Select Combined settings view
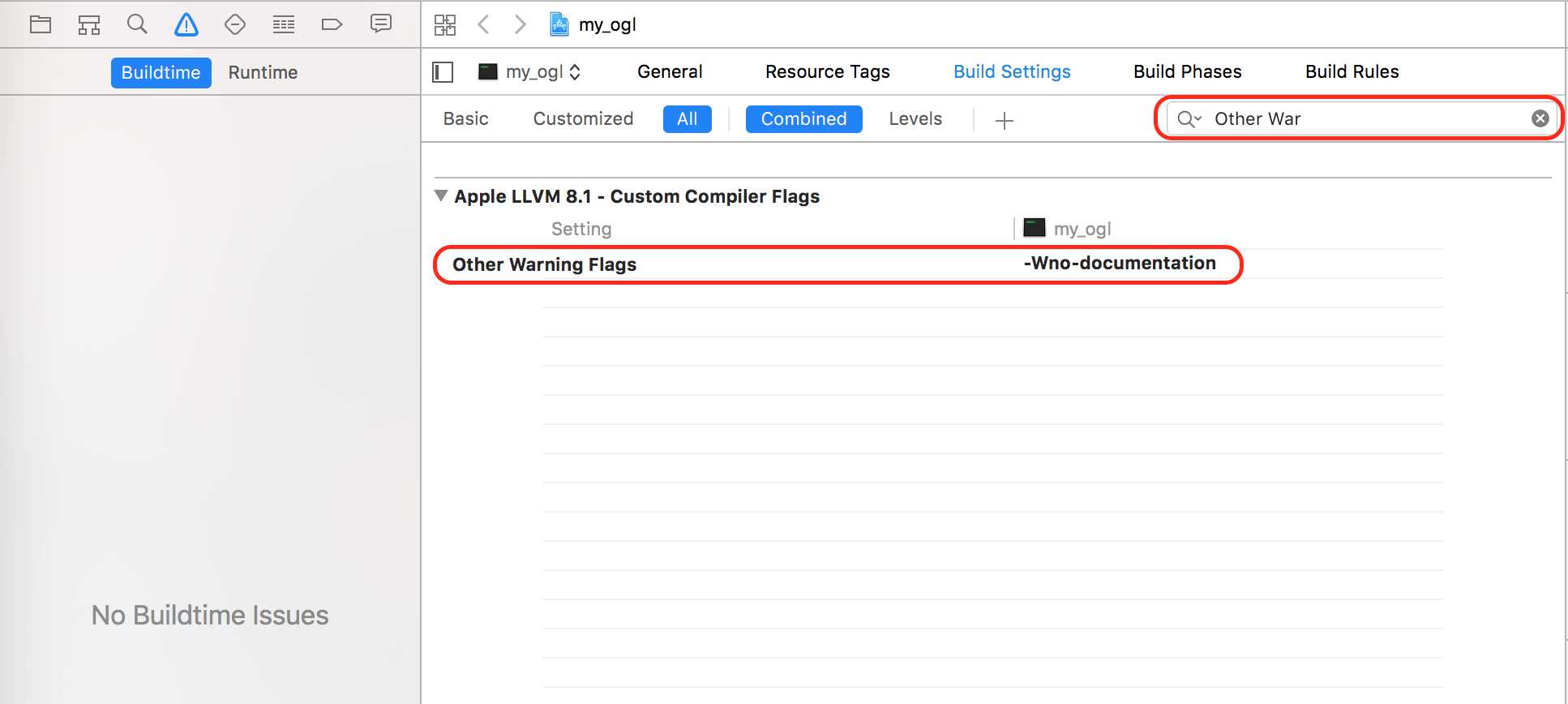 [x=803, y=119]
